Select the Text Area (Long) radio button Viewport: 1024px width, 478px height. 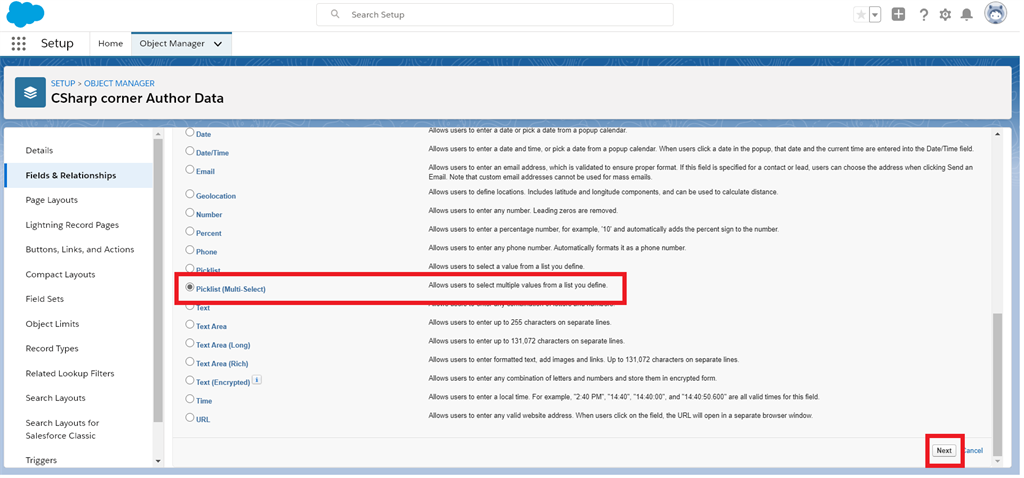coord(190,343)
